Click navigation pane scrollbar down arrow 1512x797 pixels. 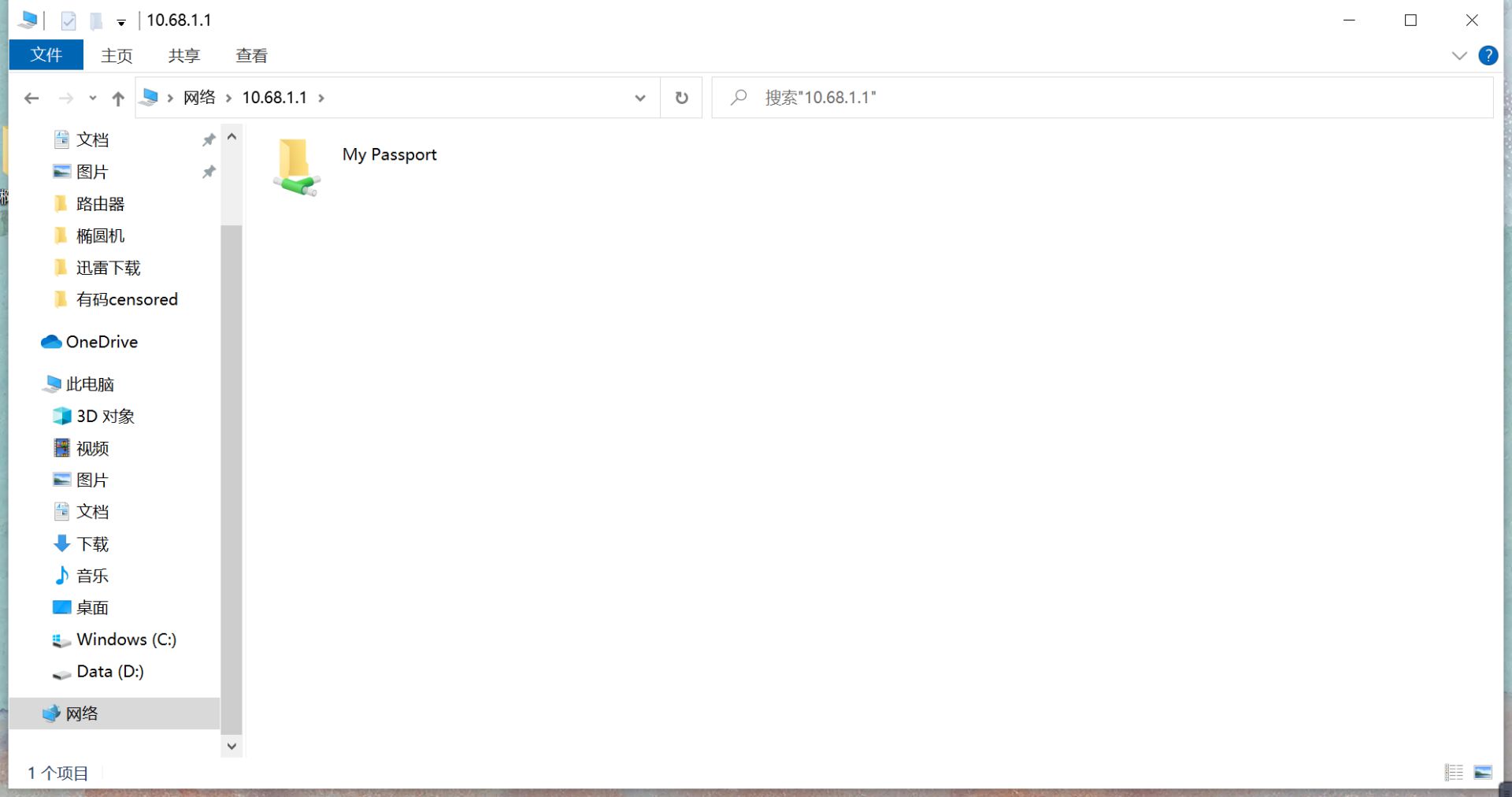[x=232, y=746]
